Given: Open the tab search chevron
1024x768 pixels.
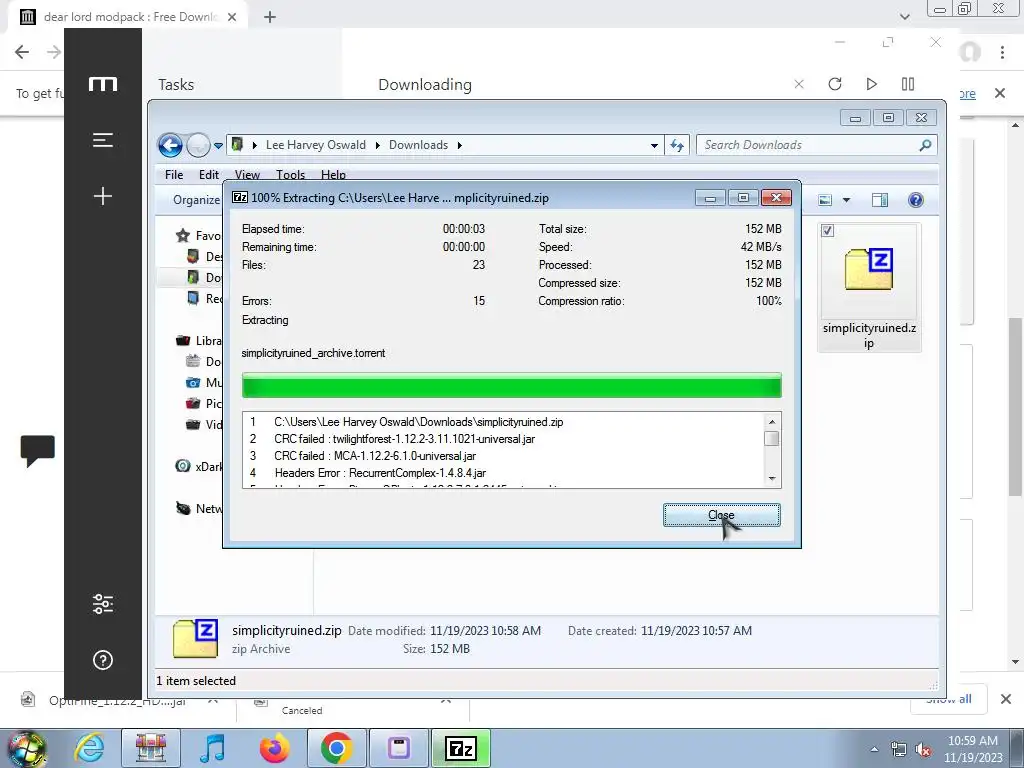Looking at the screenshot, I should pos(904,17).
